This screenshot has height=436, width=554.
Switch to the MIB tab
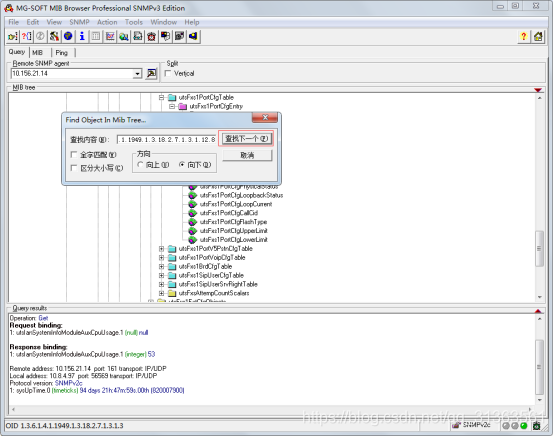click(37, 53)
